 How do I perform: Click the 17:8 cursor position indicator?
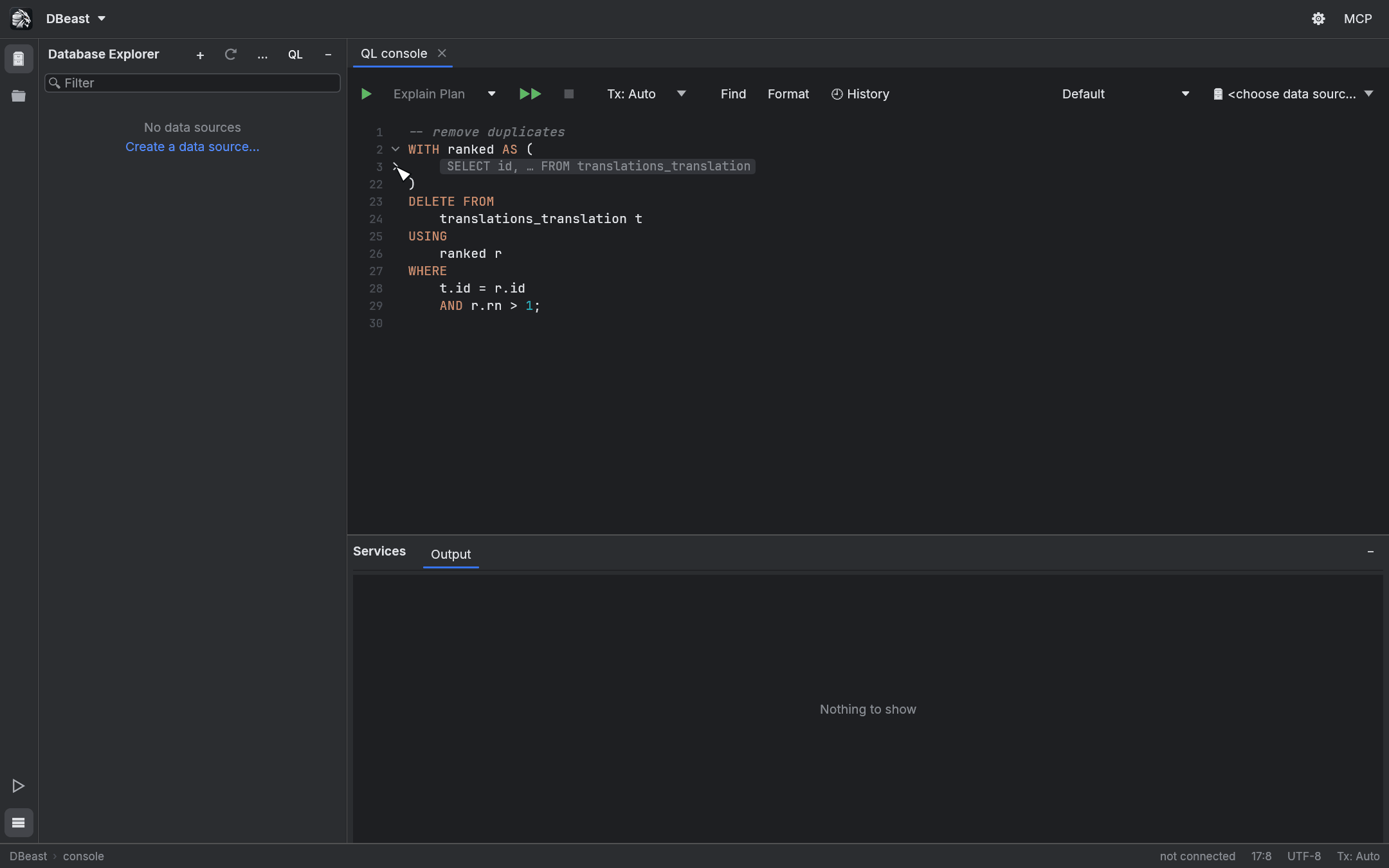(x=1261, y=856)
